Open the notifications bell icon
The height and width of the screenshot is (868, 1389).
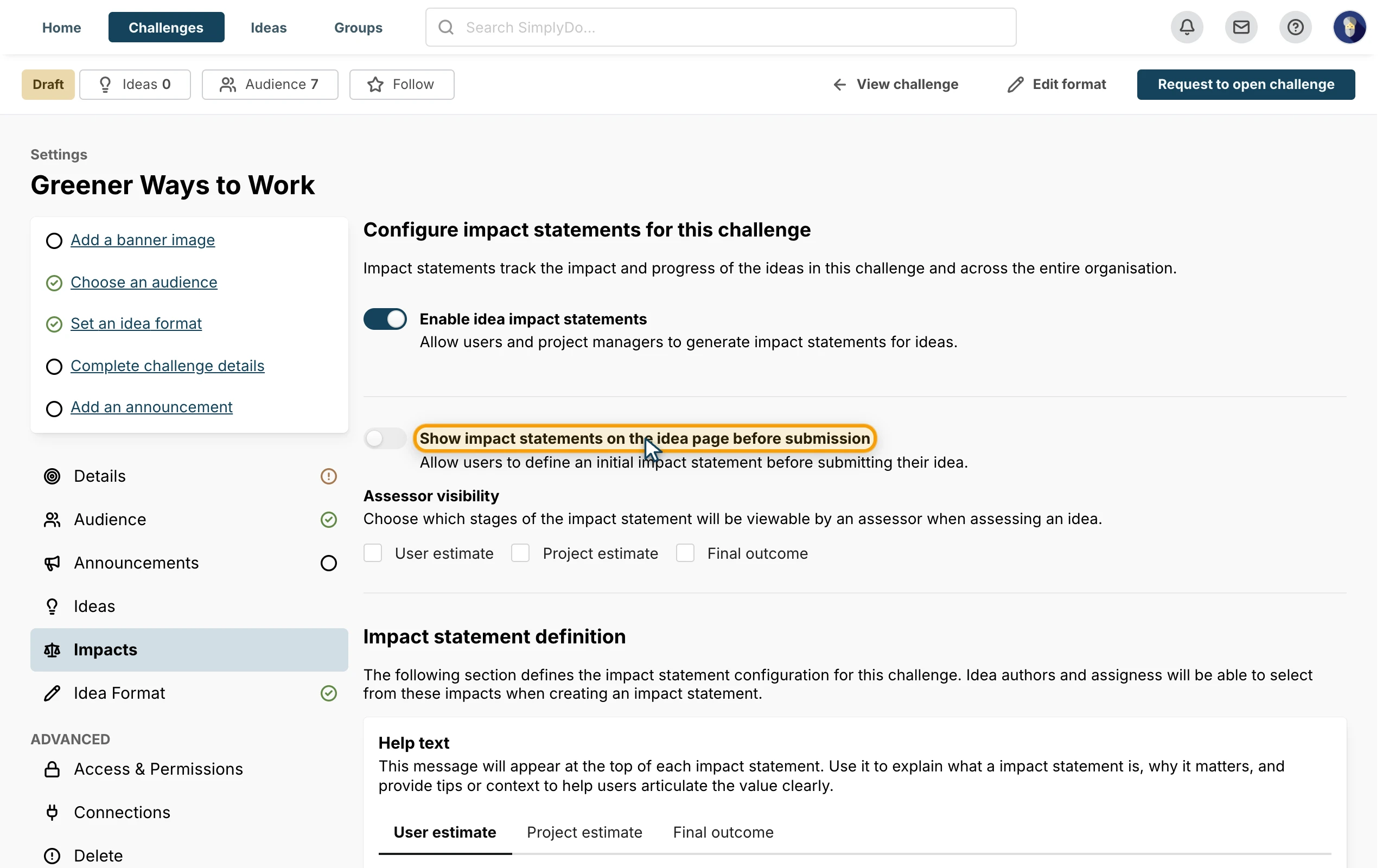click(1187, 27)
